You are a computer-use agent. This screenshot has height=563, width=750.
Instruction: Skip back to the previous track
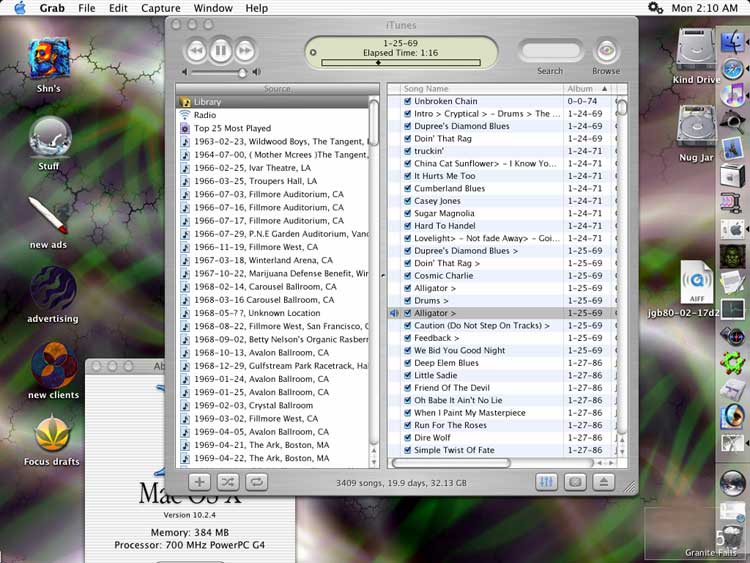tap(196, 50)
